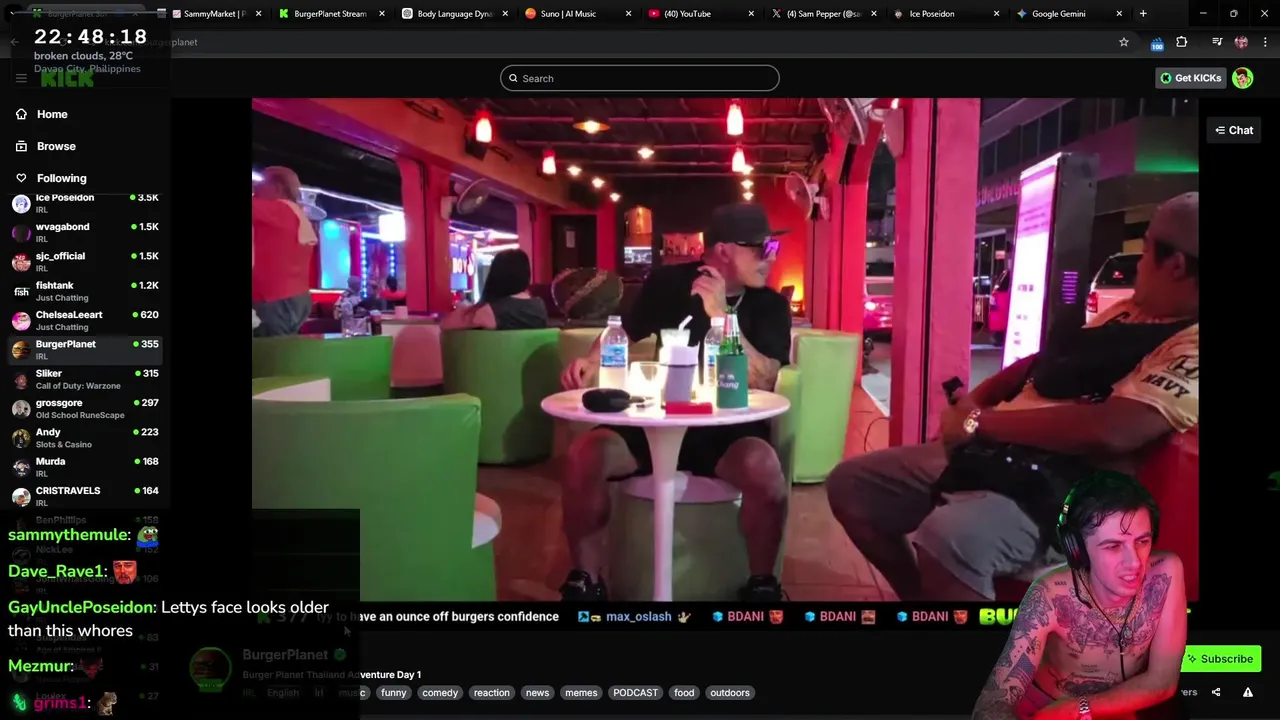Click the main stream video player

click(x=725, y=350)
